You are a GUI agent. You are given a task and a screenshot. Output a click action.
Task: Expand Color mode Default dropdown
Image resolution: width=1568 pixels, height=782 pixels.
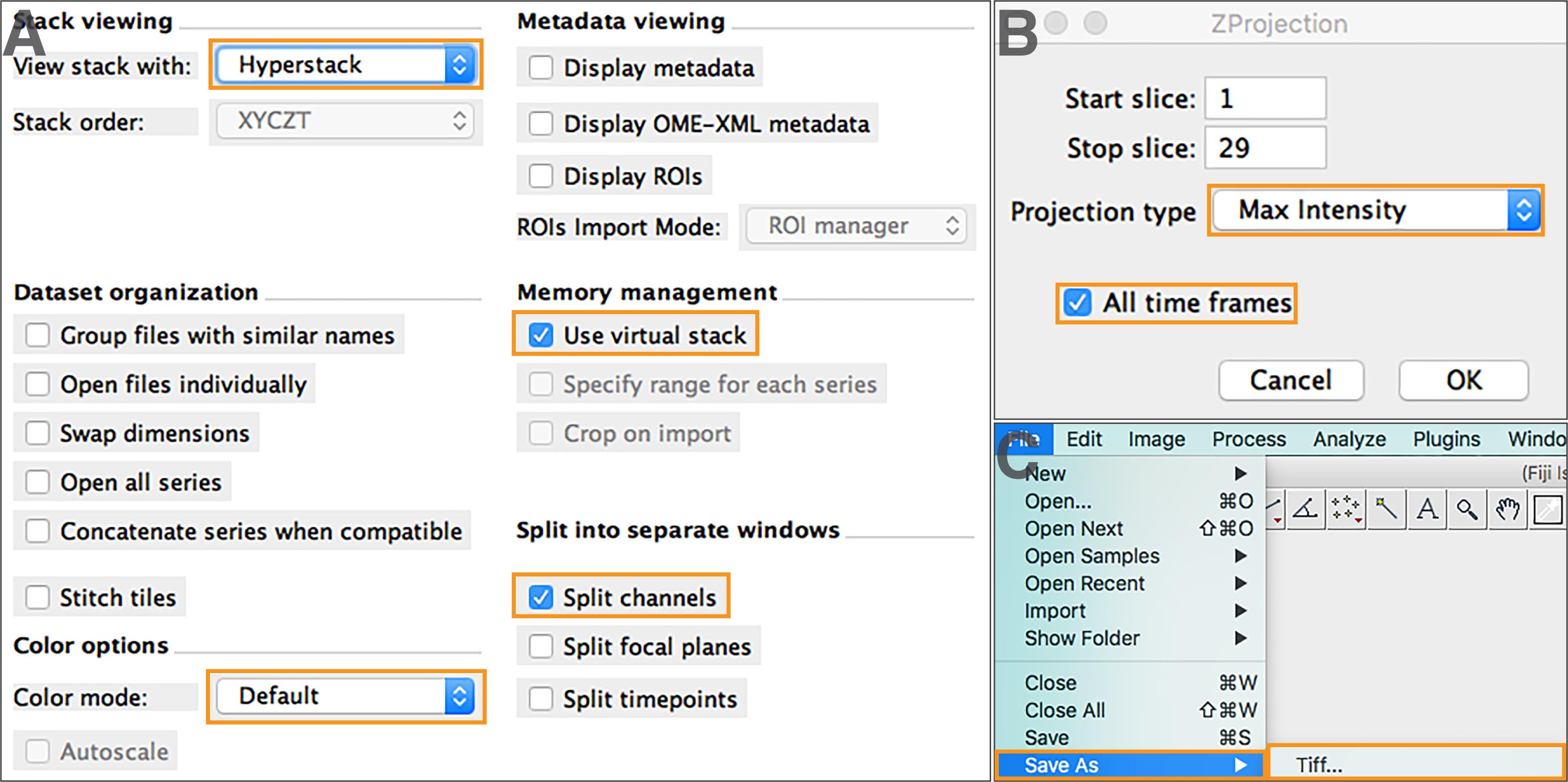pyautogui.click(x=346, y=696)
